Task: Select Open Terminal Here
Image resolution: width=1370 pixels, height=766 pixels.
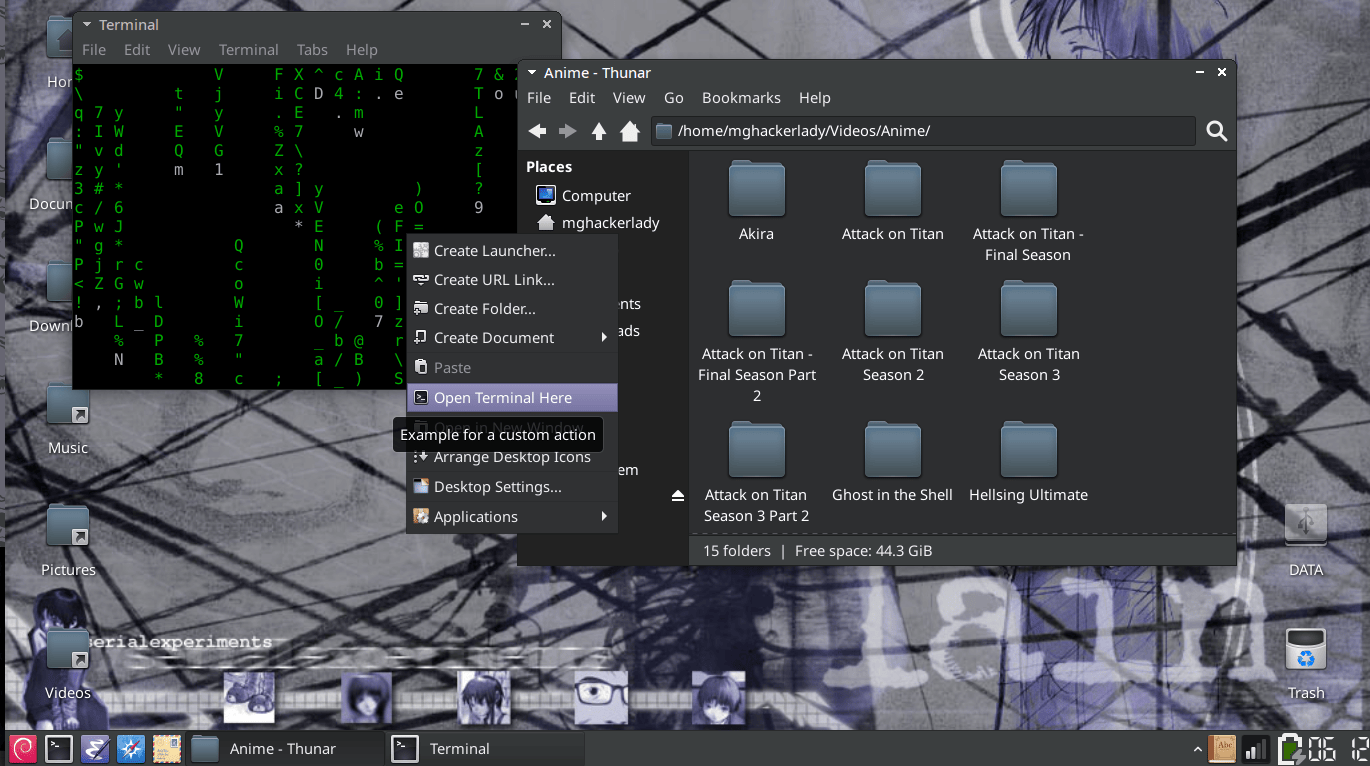Action: click(x=502, y=398)
